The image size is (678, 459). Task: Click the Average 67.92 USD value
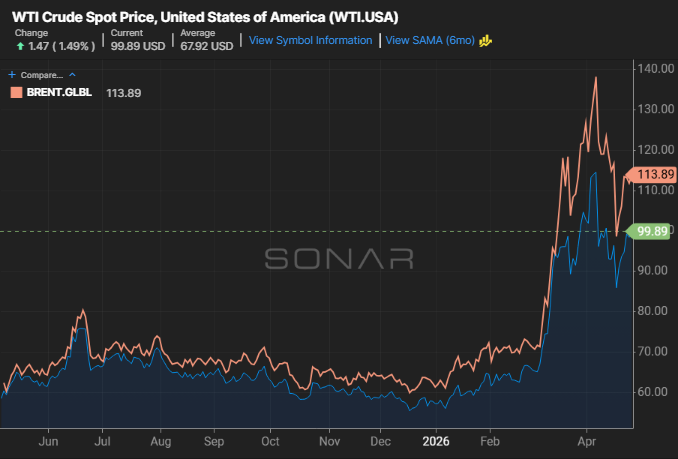pyautogui.click(x=207, y=46)
